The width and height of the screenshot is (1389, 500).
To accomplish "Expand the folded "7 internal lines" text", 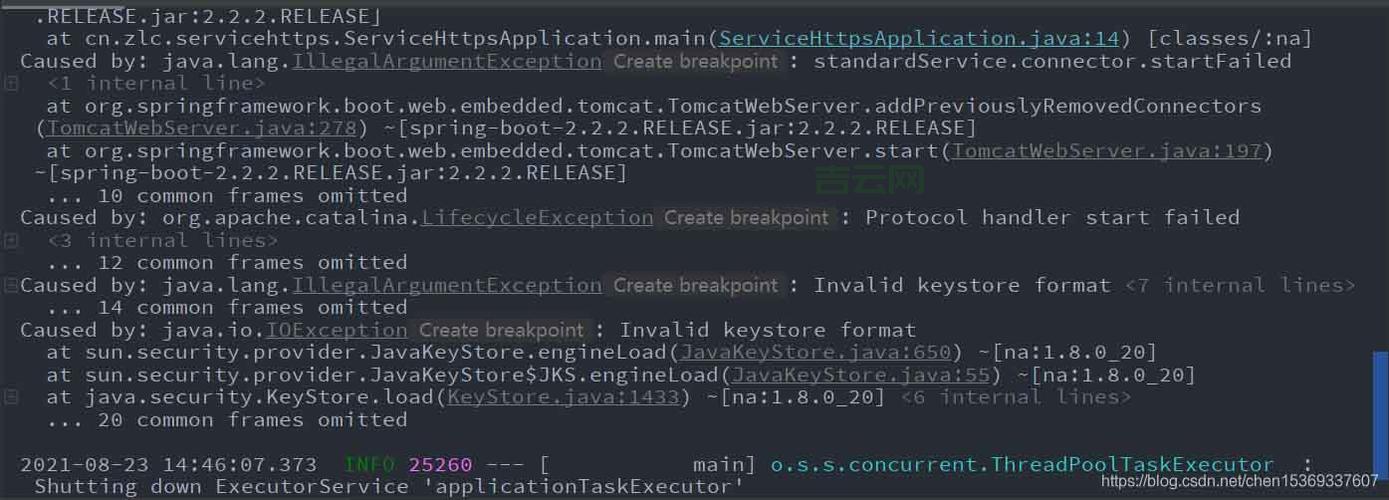I will click(x=1240, y=286).
